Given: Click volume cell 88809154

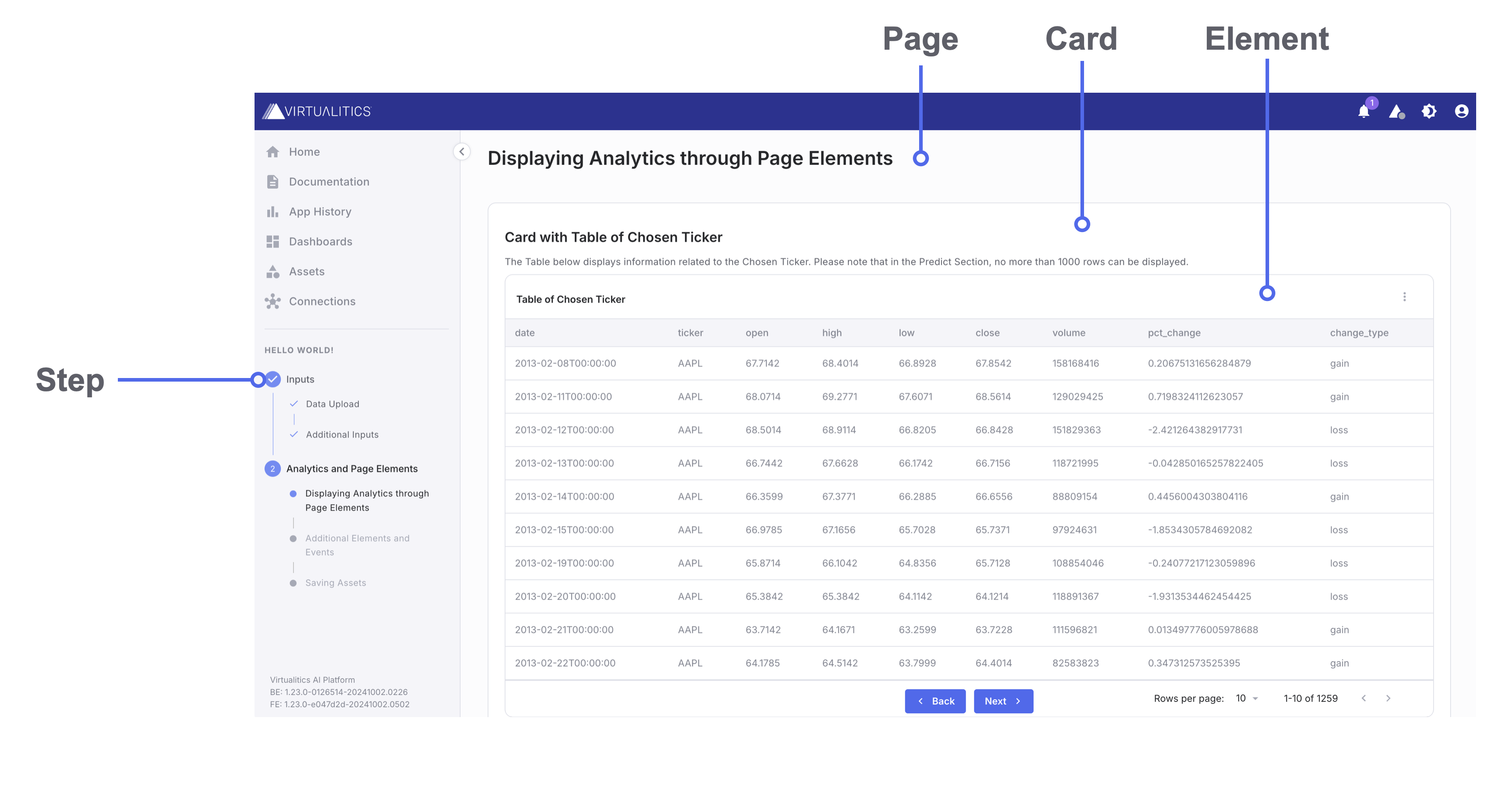Looking at the screenshot, I should click(1075, 496).
